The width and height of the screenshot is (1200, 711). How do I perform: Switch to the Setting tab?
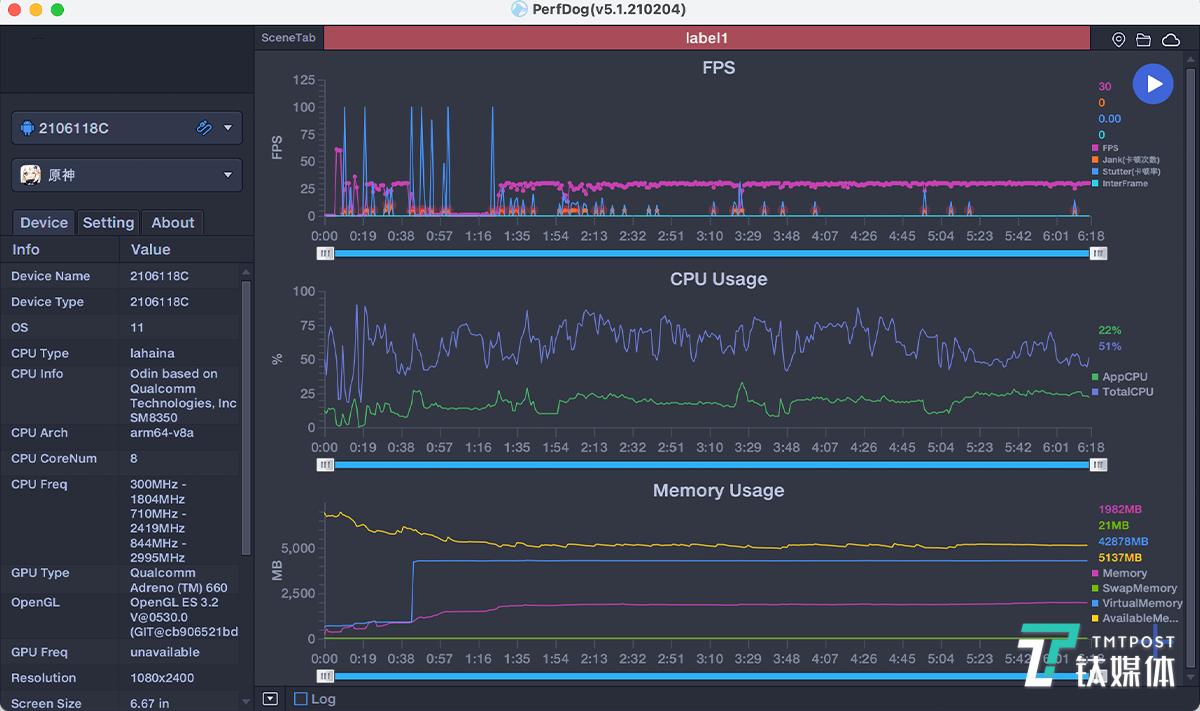point(108,223)
